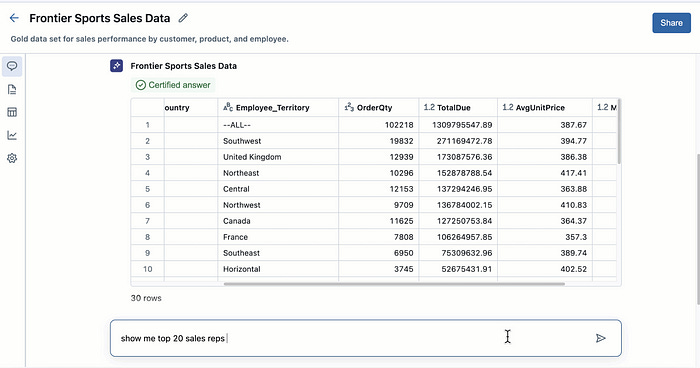Click AvgUnitPrice value 417.41
This screenshot has width=700, height=368.
click(x=574, y=173)
